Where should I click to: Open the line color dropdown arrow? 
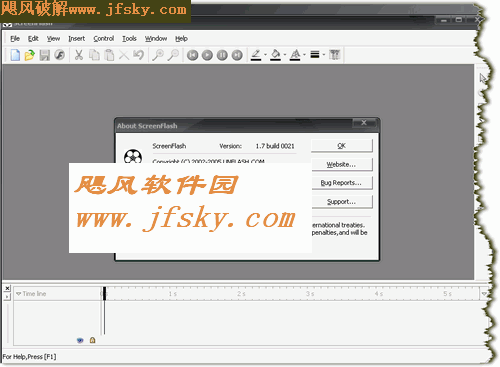tap(265, 55)
